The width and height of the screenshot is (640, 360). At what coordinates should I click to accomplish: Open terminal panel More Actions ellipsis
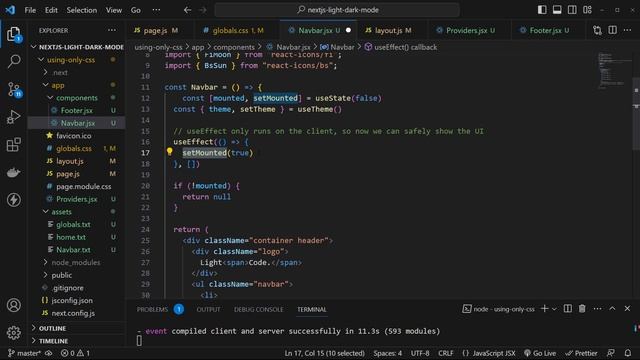[597, 309]
